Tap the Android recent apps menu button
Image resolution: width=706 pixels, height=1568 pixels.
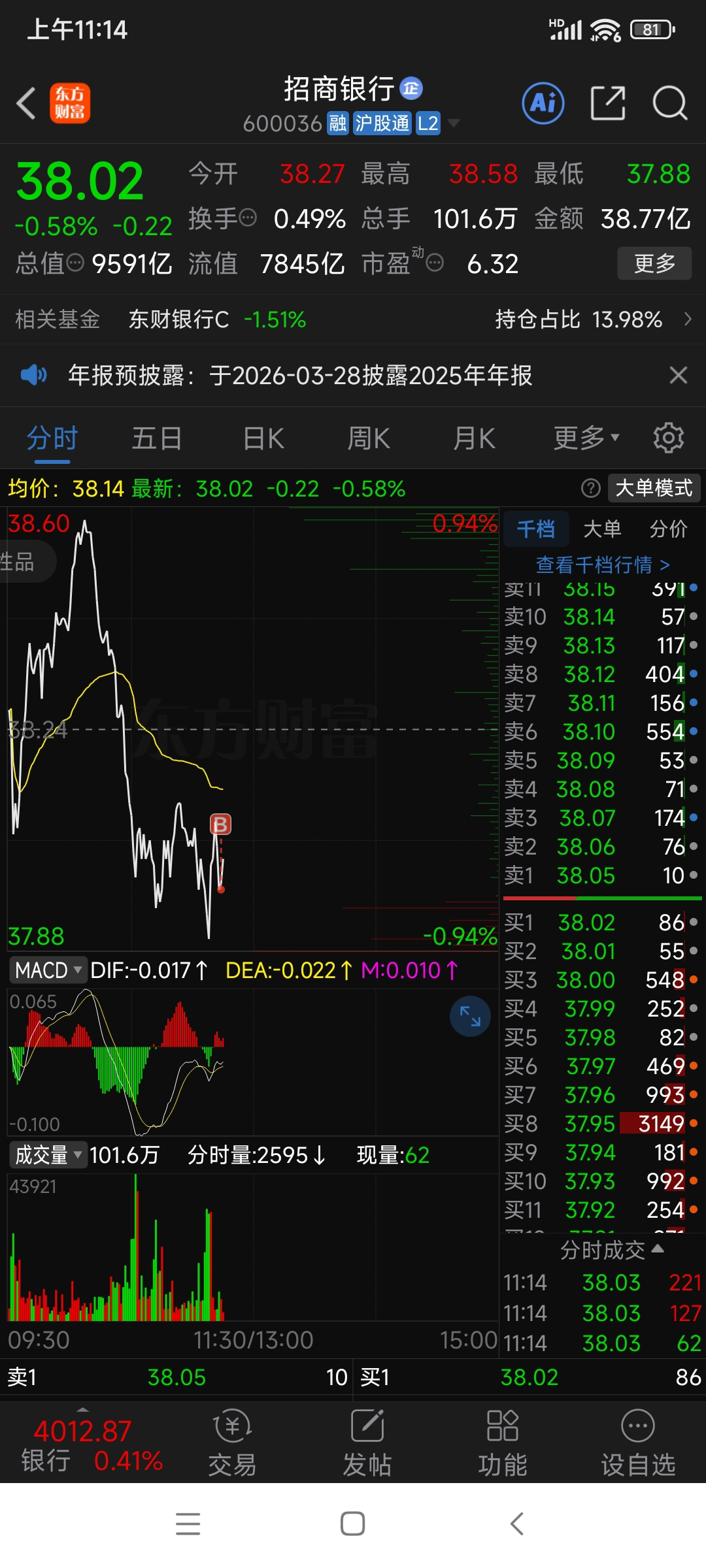188,1524
